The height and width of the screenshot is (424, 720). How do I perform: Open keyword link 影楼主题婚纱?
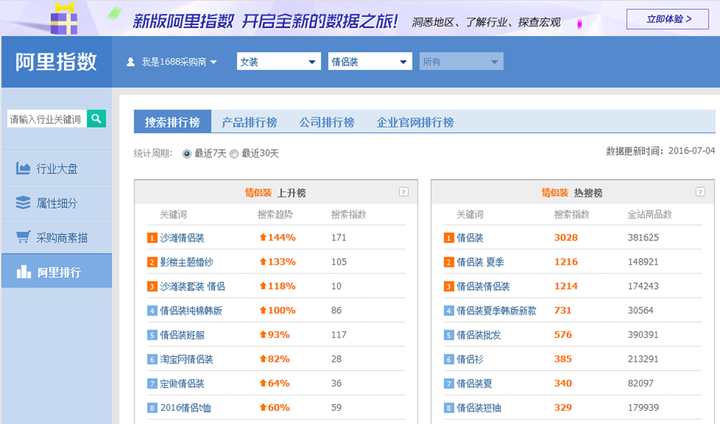(x=186, y=262)
